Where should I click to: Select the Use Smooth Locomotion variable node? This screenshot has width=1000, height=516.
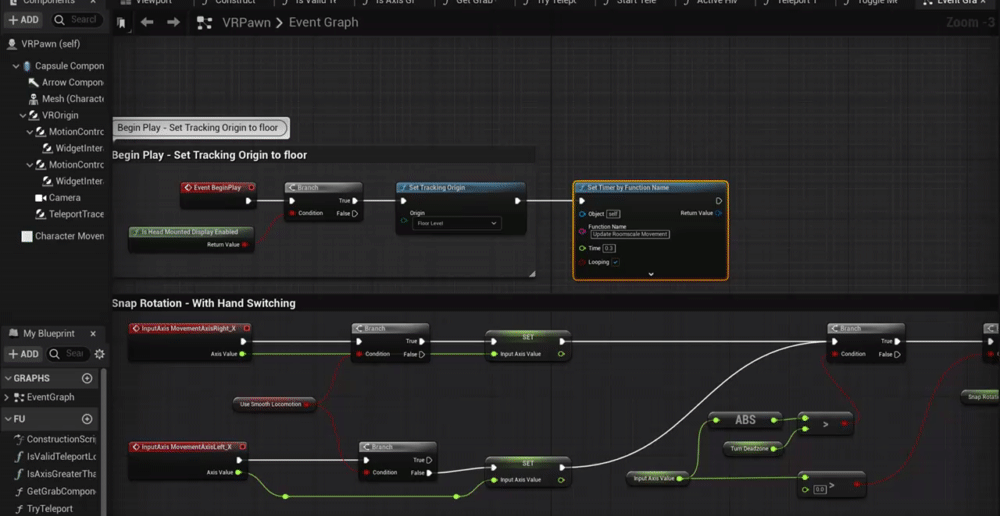274,404
